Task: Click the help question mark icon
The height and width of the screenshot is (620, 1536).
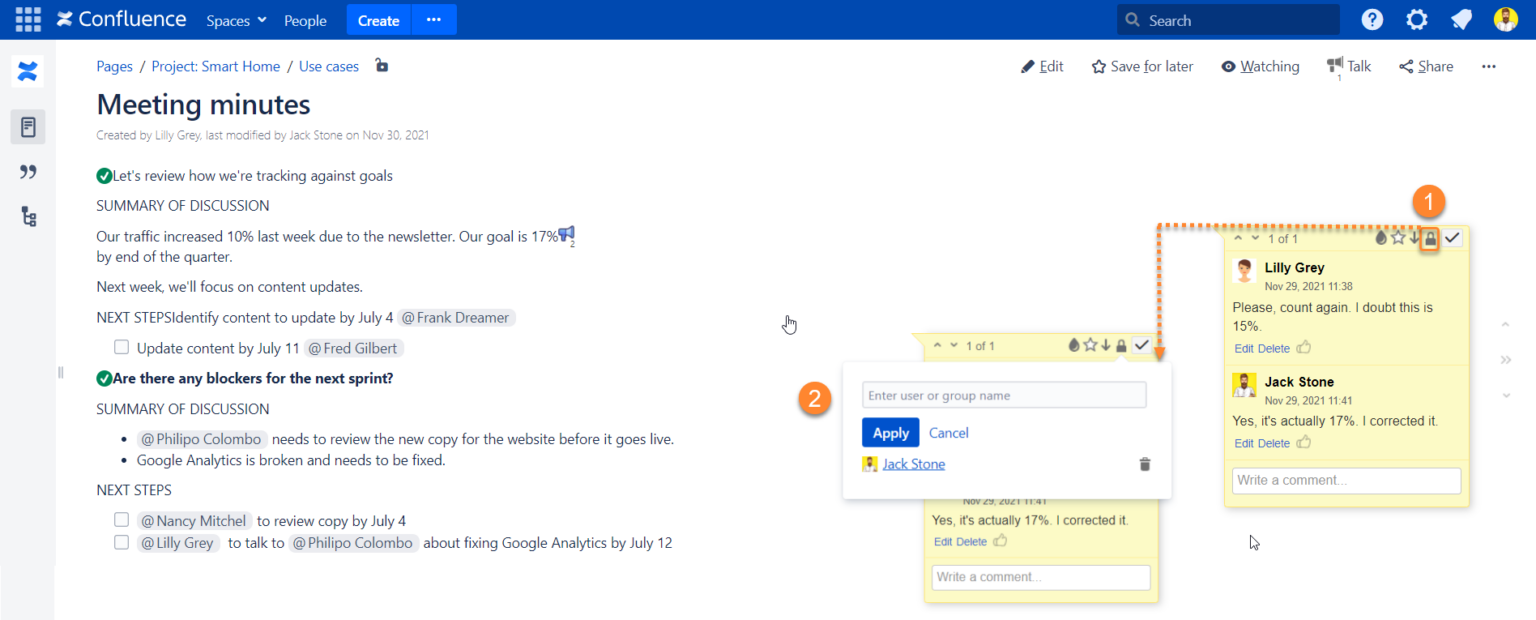Action: click(x=1371, y=19)
